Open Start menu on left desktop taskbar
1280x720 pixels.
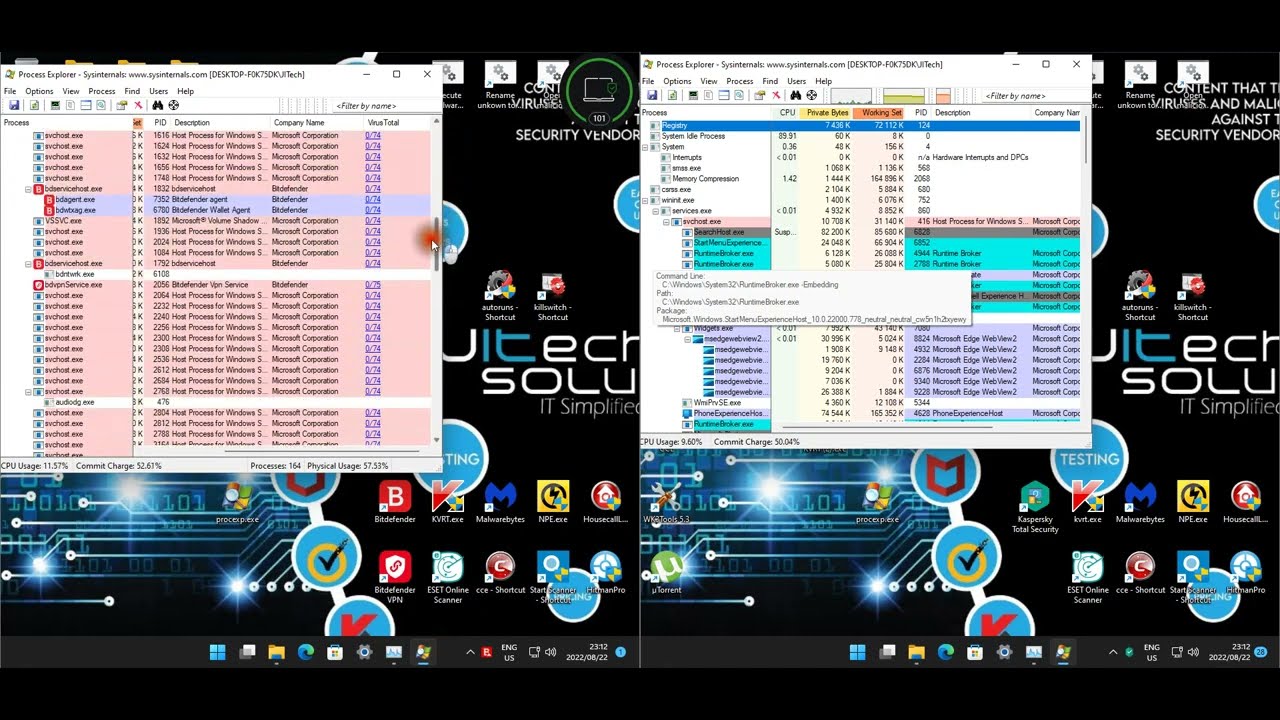tap(217, 653)
